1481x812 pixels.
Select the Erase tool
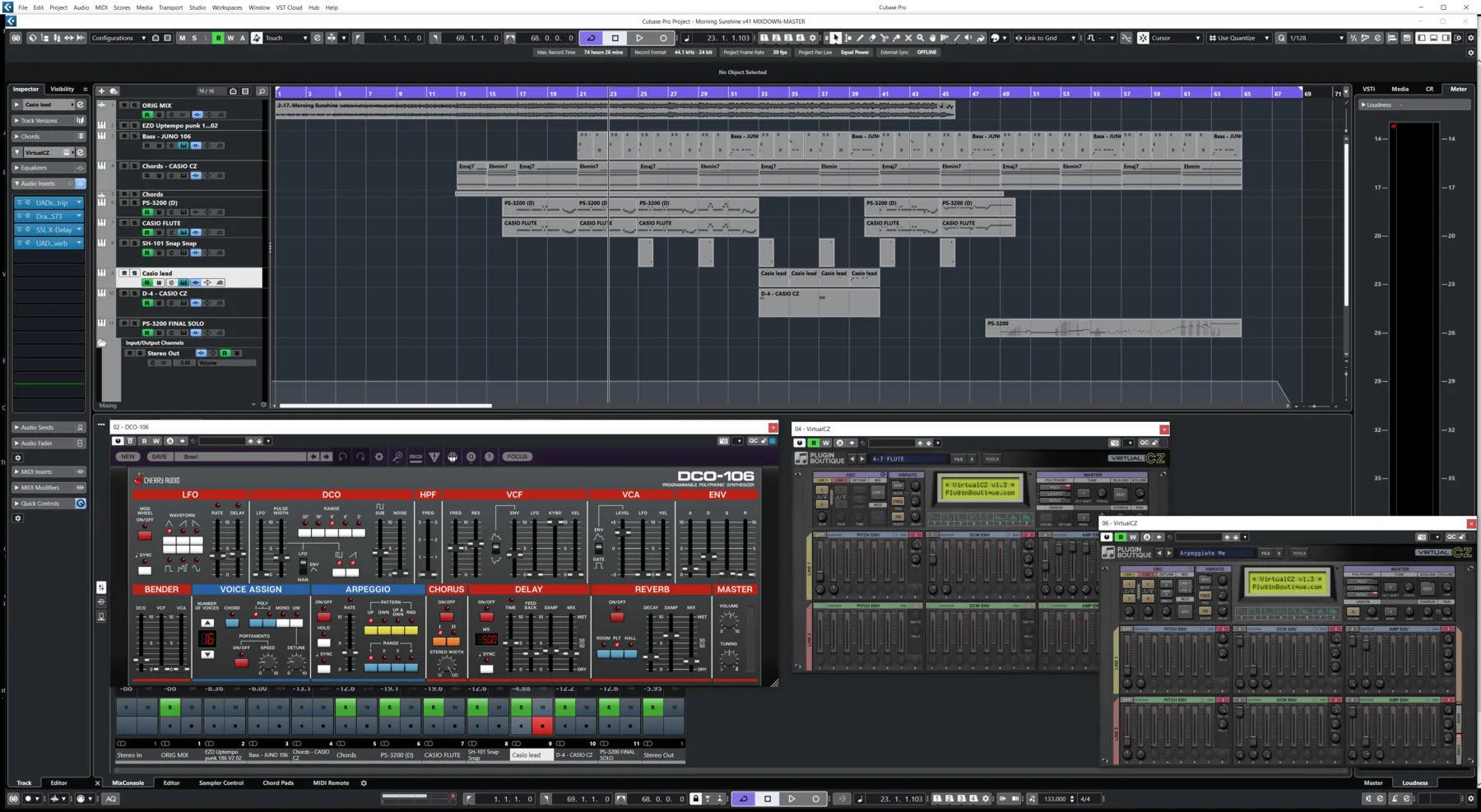click(x=872, y=38)
